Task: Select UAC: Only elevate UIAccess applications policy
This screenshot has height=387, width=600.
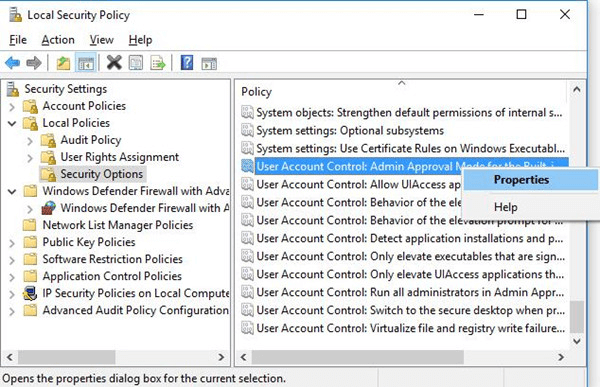Action: point(410,274)
